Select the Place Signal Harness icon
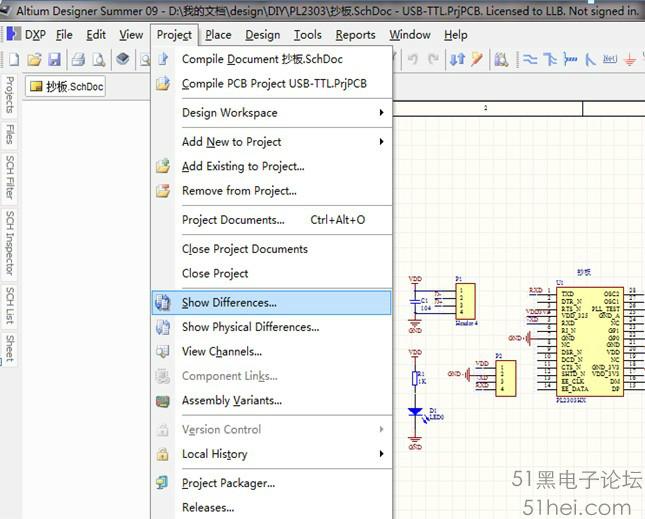Image resolution: width=645 pixels, height=519 pixels. click(570, 60)
